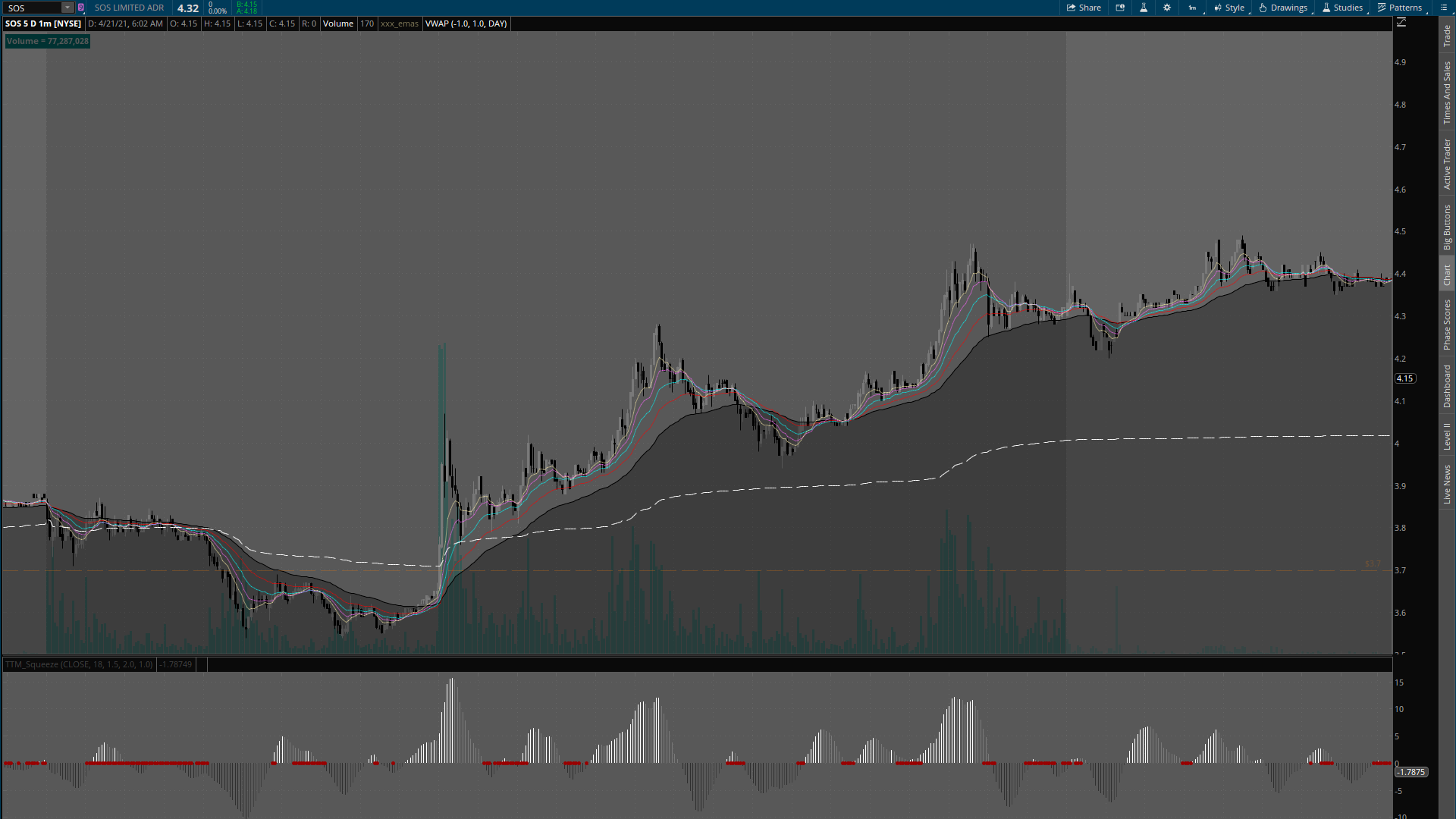1456x819 pixels.
Task: Expand the 1m timeframe selector
Action: click(1193, 8)
